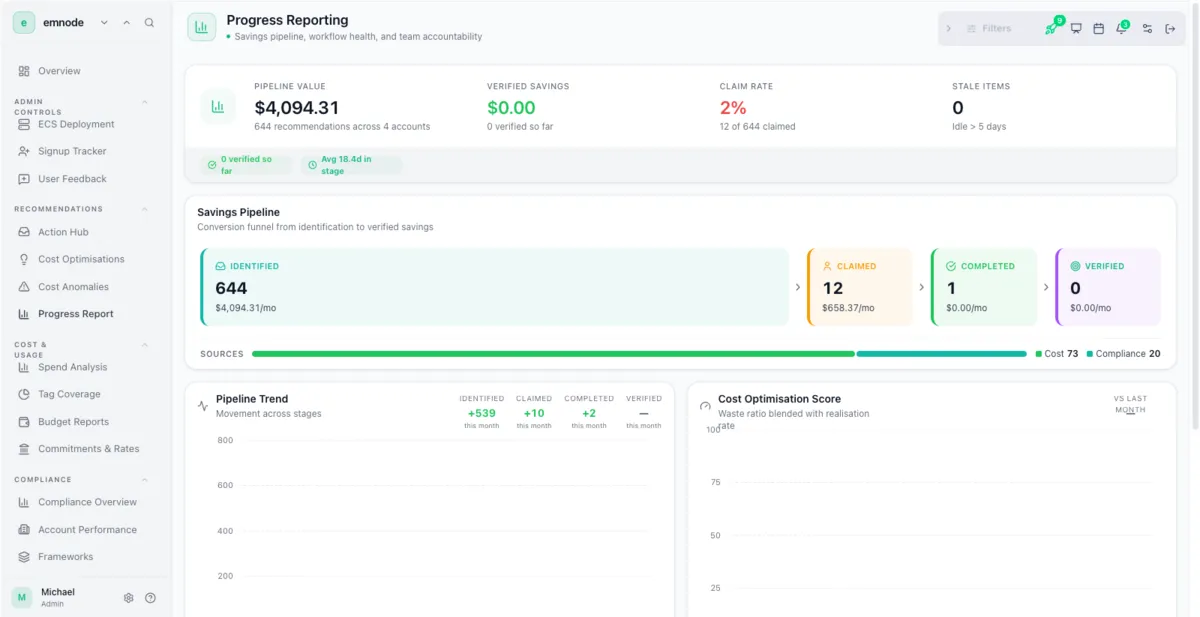Click the Signup Tracker person icon in sidebar
Screen dimensions: 1200x617
(x=24, y=151)
